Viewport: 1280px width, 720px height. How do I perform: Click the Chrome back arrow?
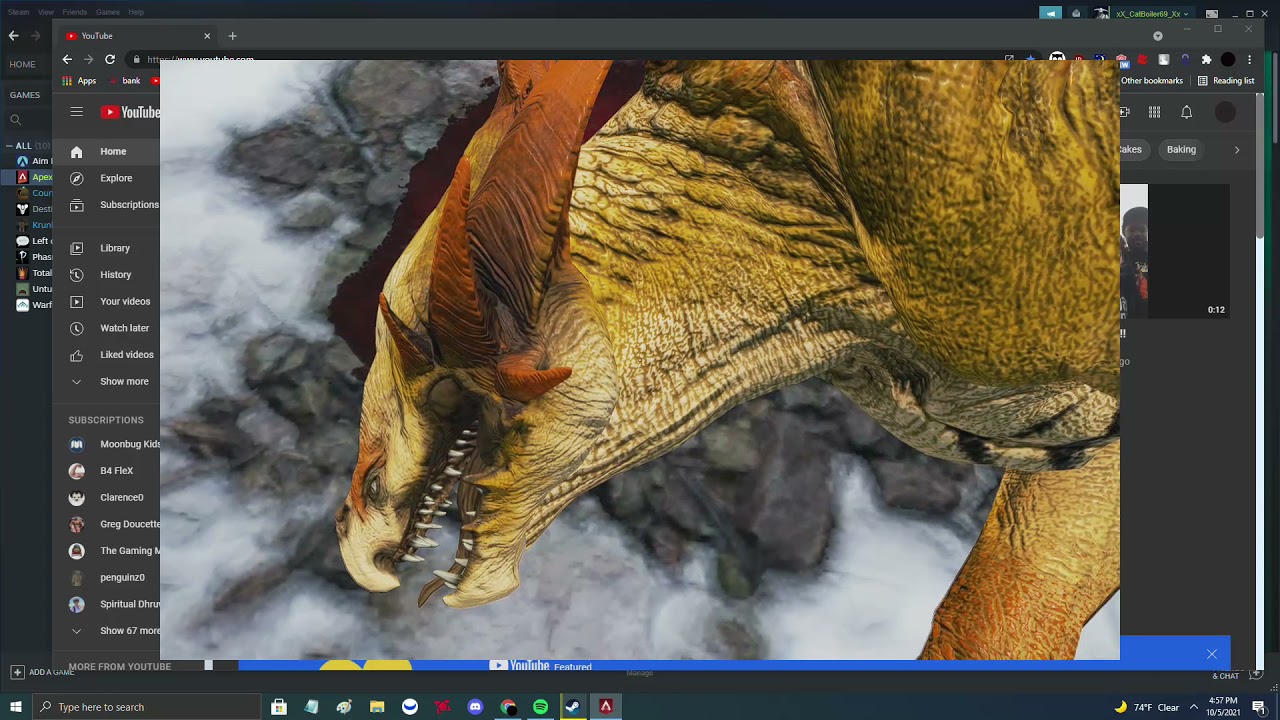[67, 60]
